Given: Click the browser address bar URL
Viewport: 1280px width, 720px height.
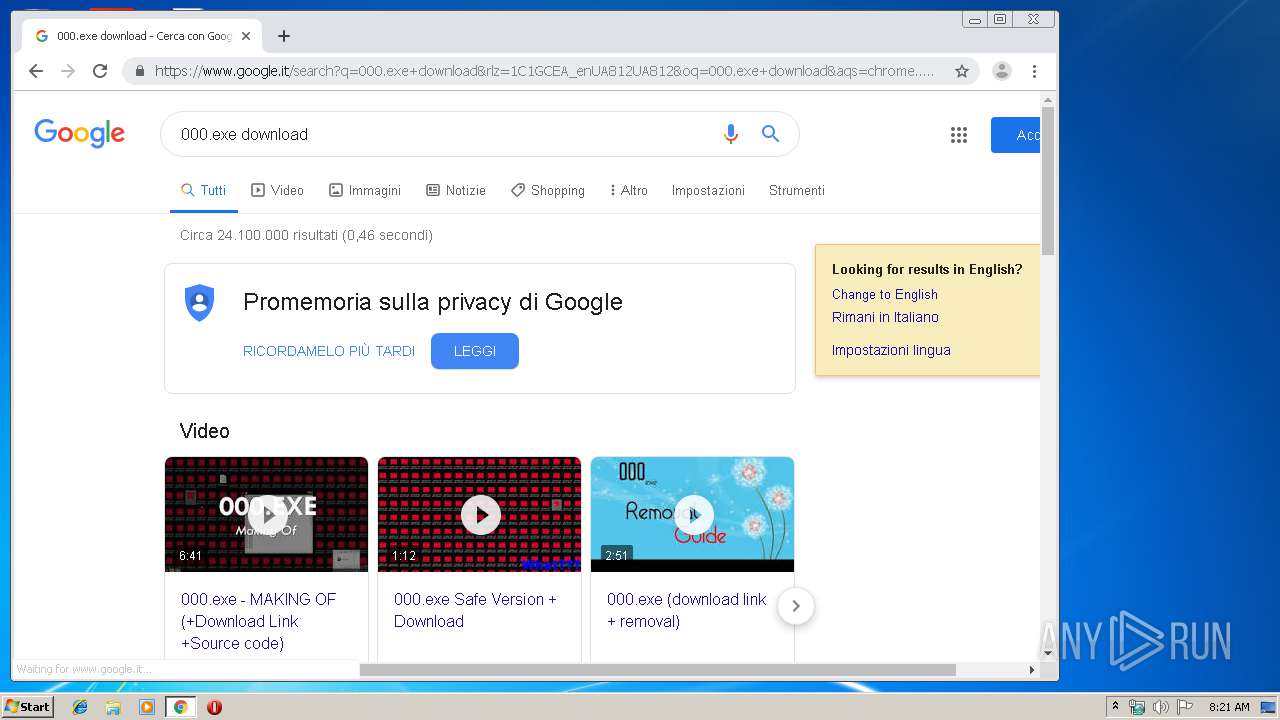Looking at the screenshot, I should pyautogui.click(x=544, y=71).
